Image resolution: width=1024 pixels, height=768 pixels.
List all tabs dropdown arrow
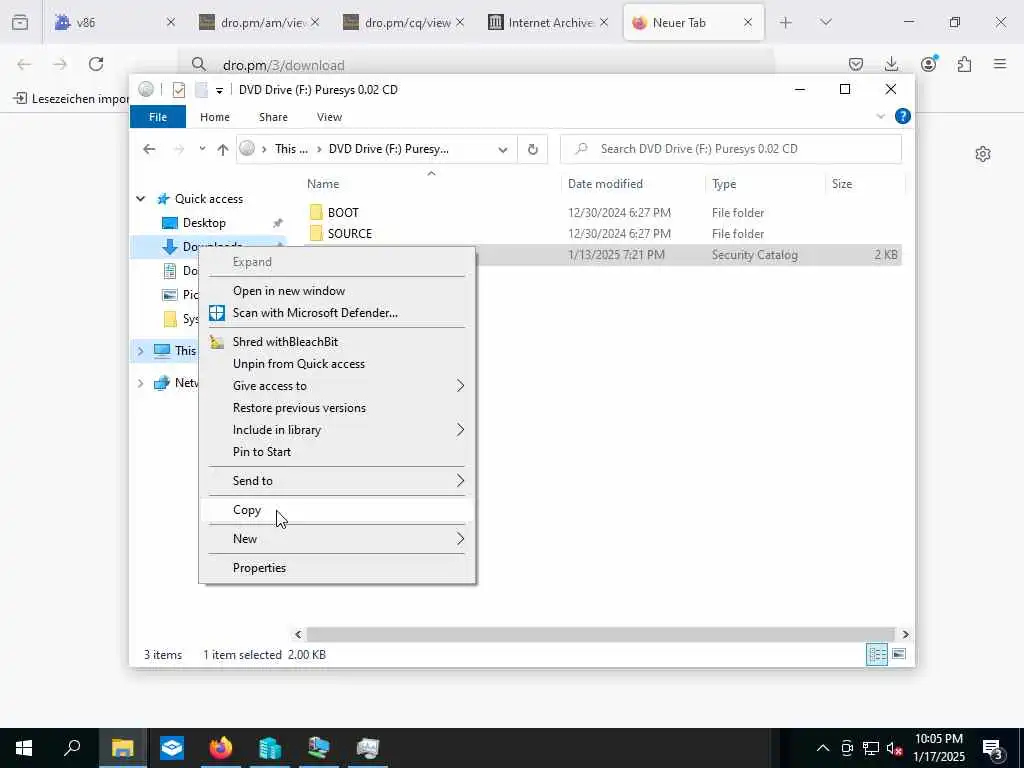tap(825, 22)
